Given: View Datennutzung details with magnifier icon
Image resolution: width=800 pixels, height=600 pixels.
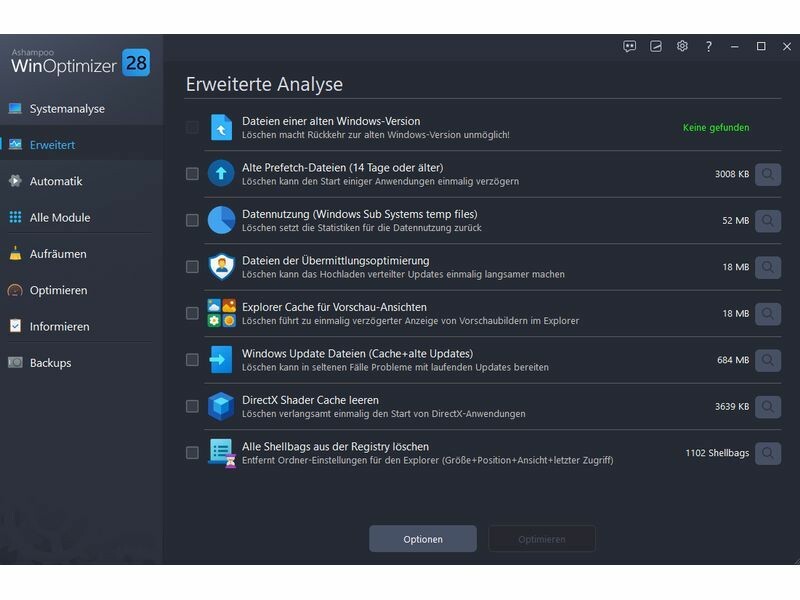Looking at the screenshot, I should (767, 220).
